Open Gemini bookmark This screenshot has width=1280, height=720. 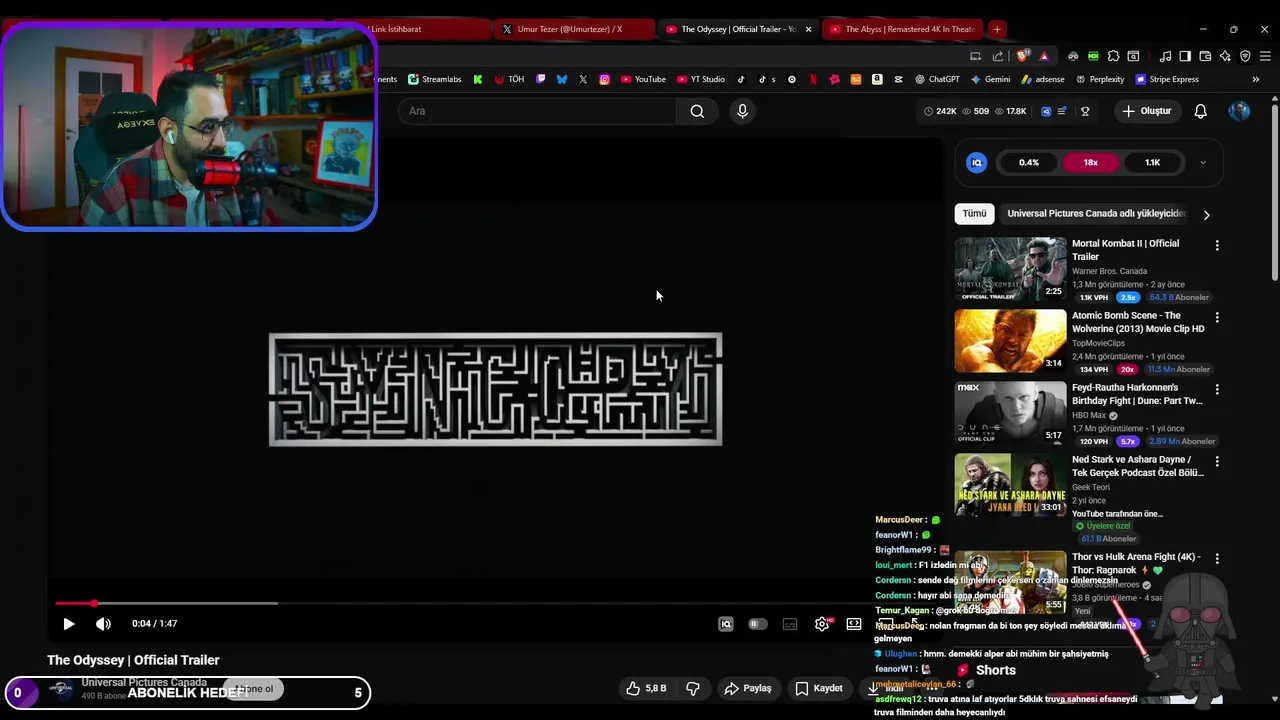click(x=989, y=79)
